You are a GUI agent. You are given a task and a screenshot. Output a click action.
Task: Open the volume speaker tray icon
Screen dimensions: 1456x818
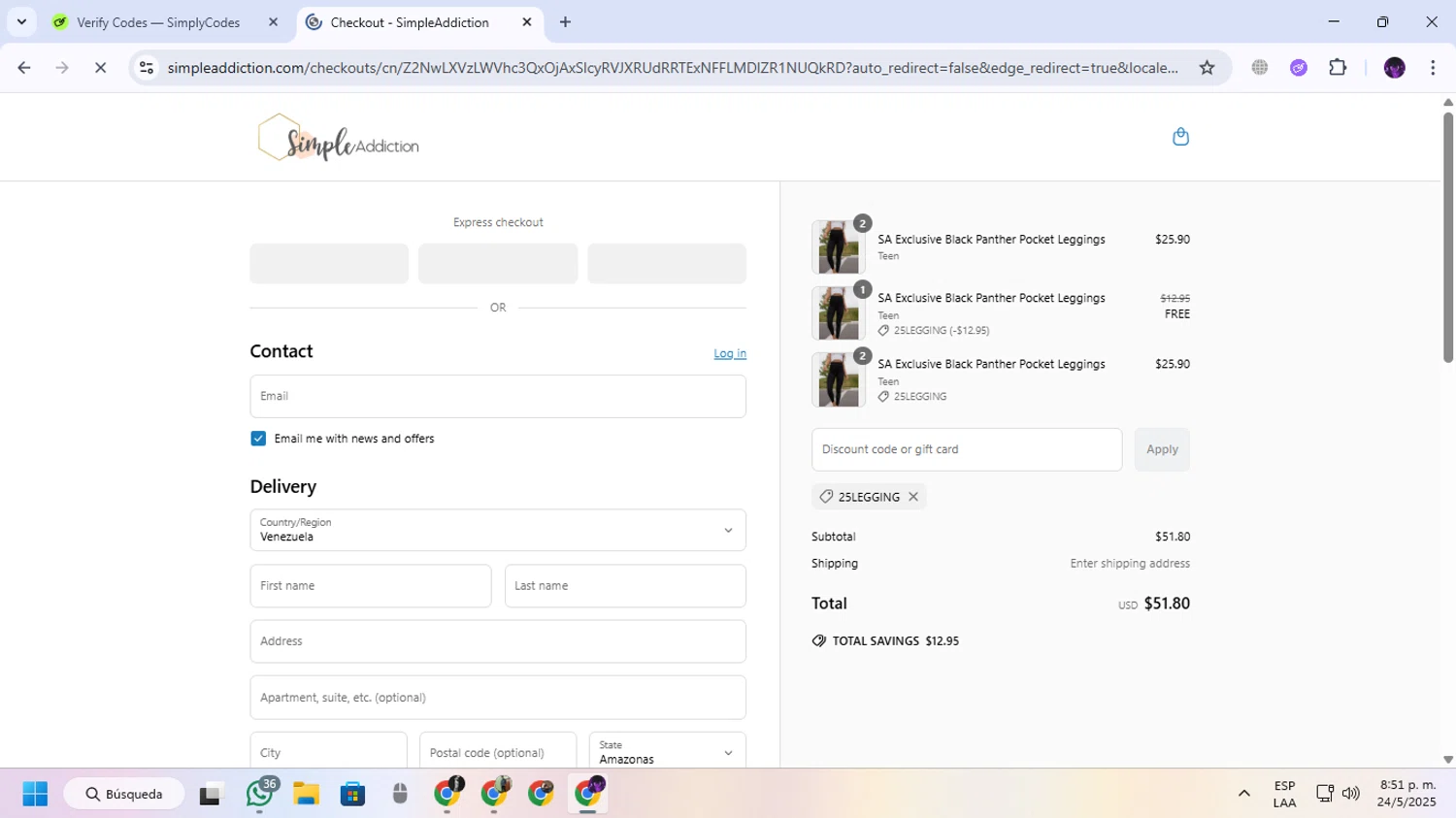tap(1350, 794)
